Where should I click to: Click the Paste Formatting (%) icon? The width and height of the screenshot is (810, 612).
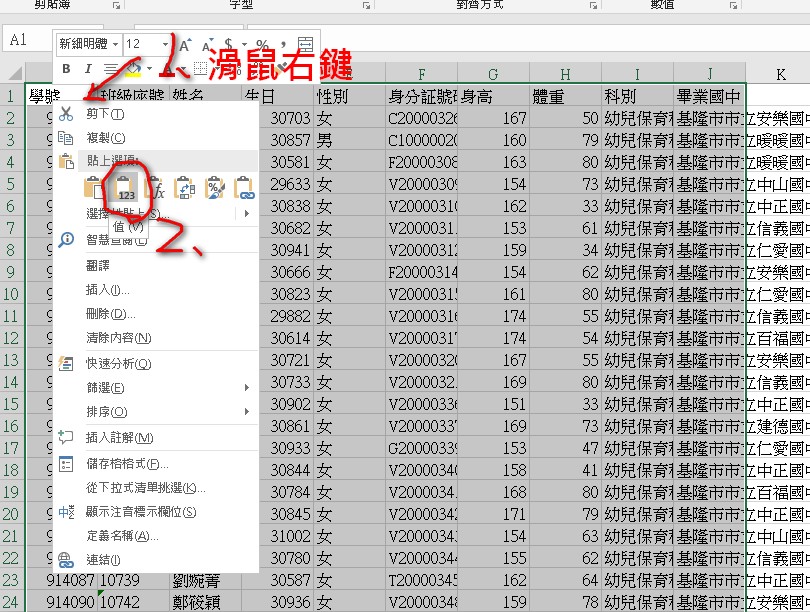coord(214,188)
